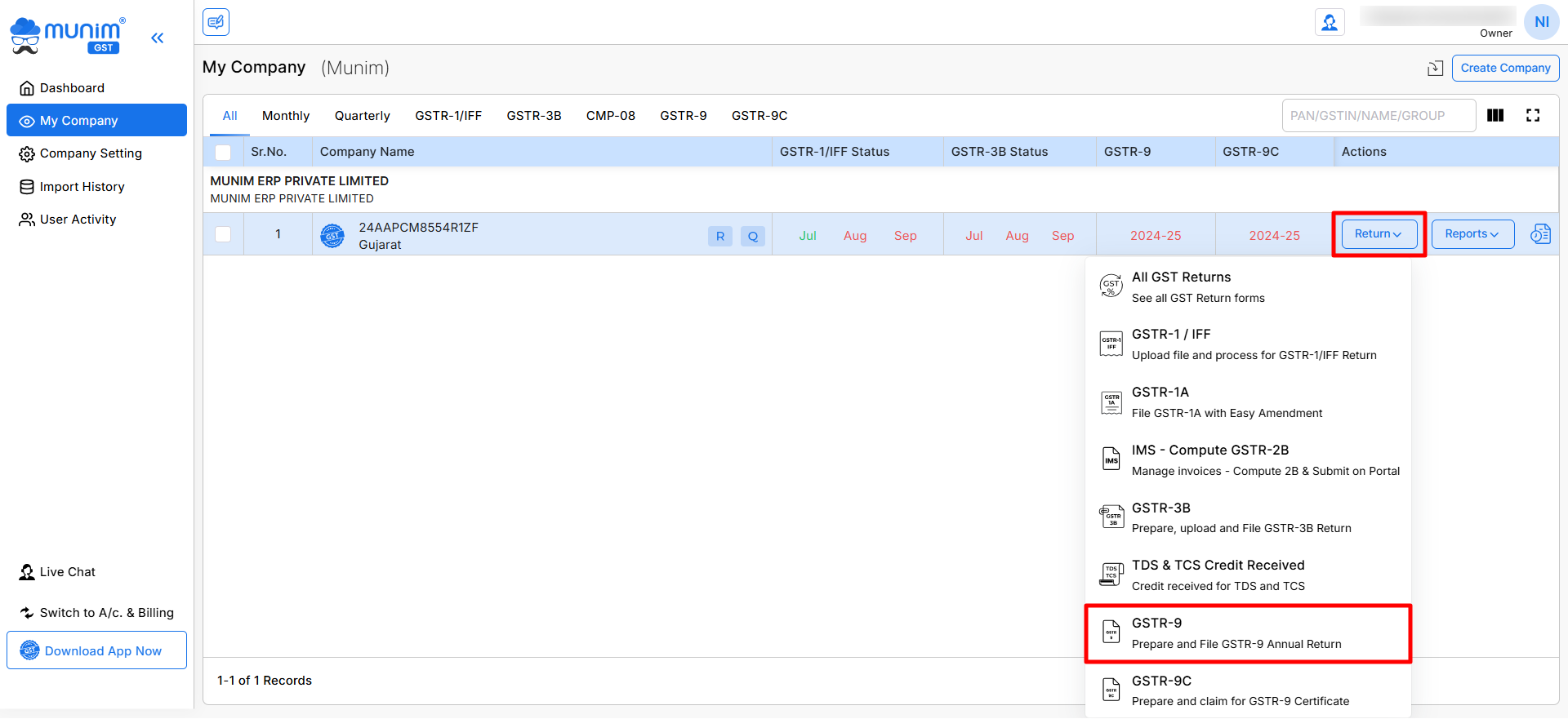Click the All GST Returns icon
1568x719 pixels.
(x=1111, y=286)
